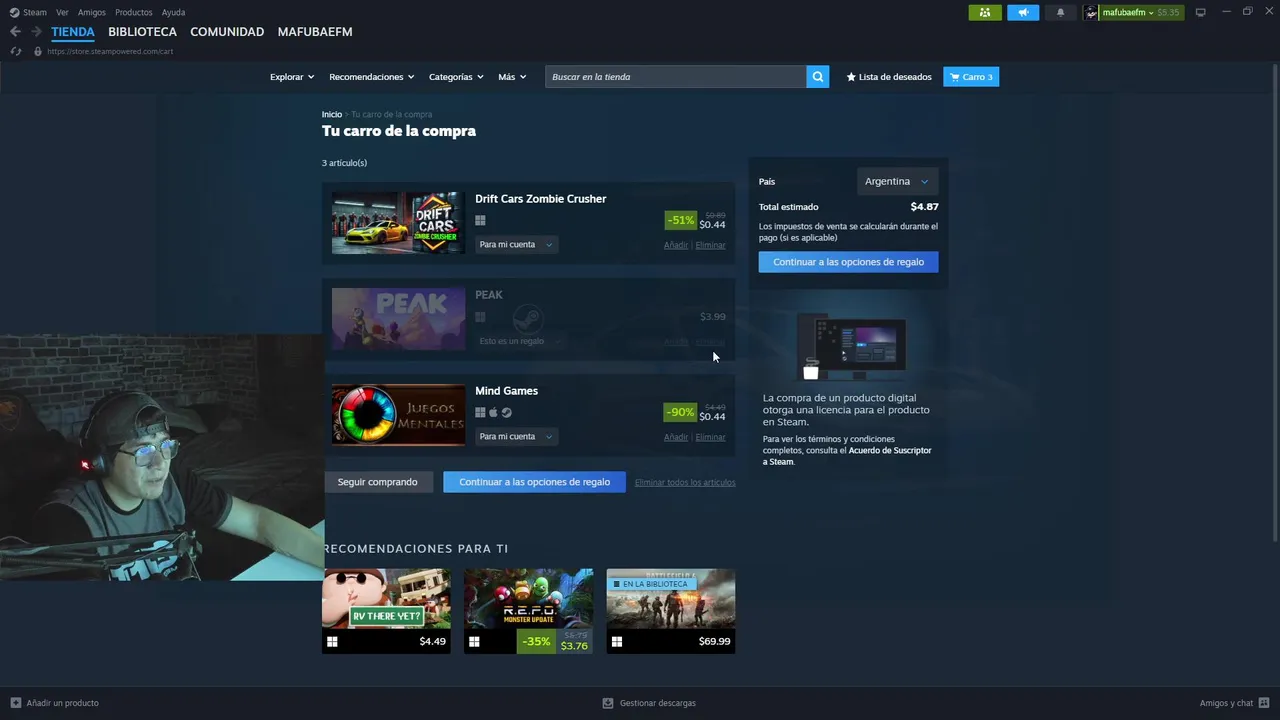This screenshot has height=720, width=1280.
Task: Open the RV There Yet recommendation
Action: pos(386,611)
